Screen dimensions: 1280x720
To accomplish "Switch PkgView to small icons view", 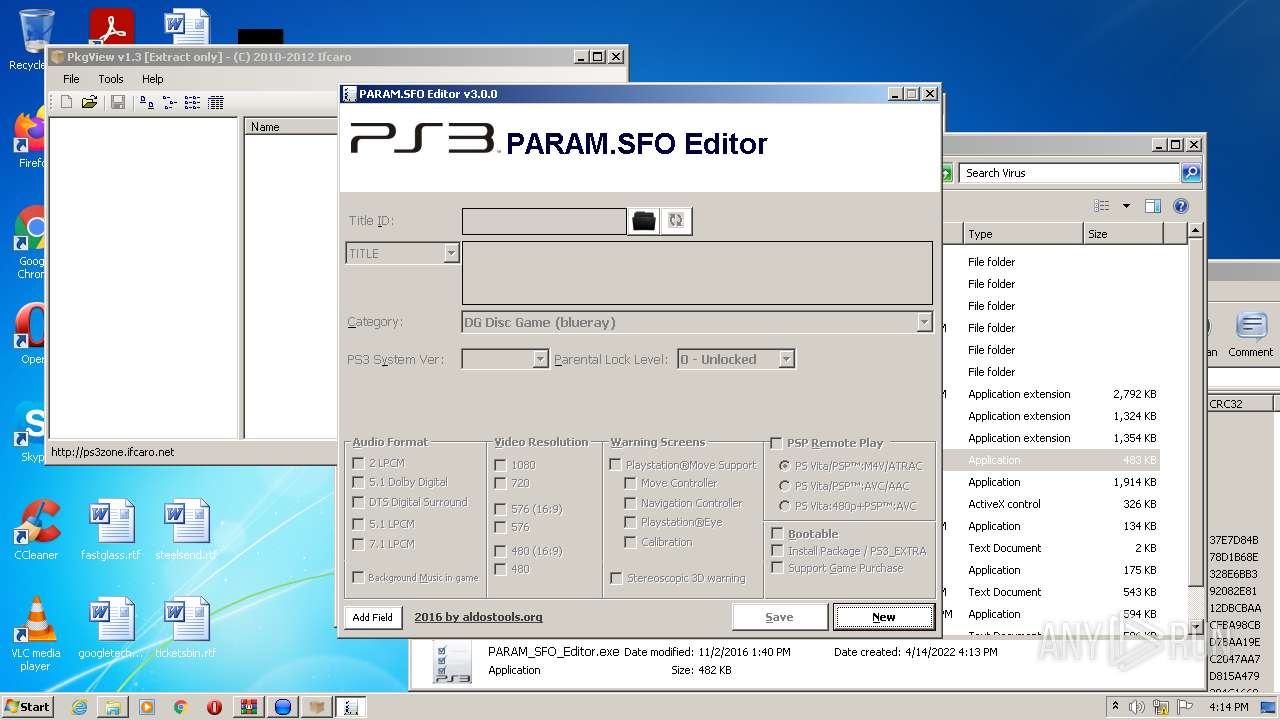I will pos(169,102).
